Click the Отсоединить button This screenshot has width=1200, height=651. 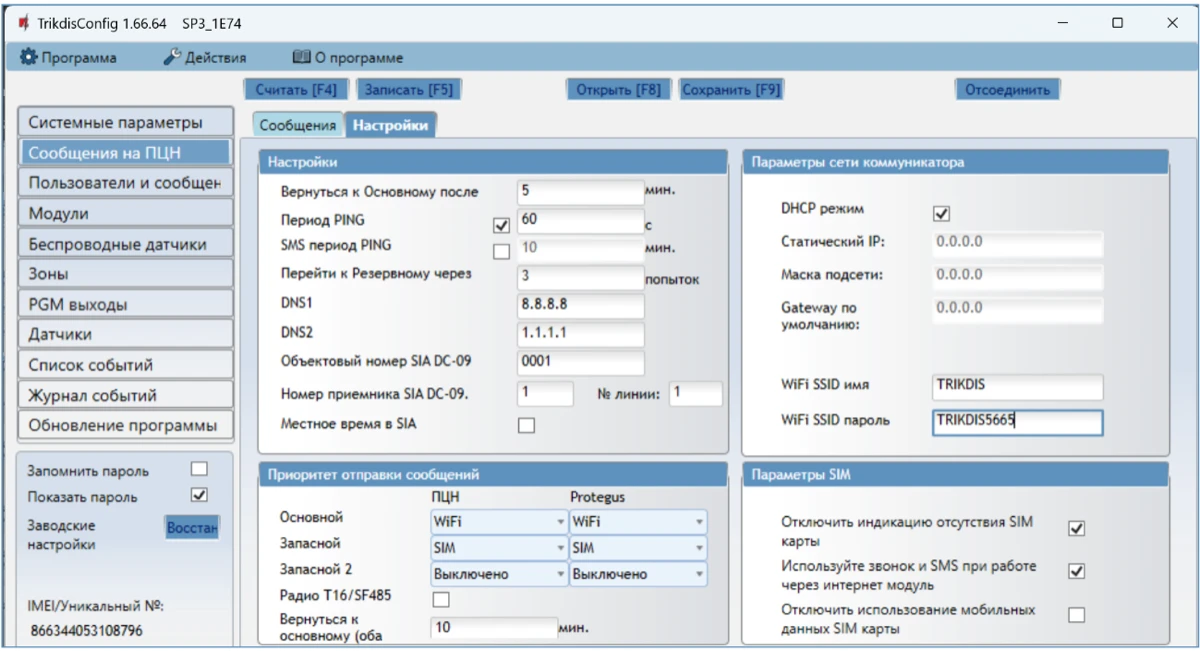tap(1006, 89)
